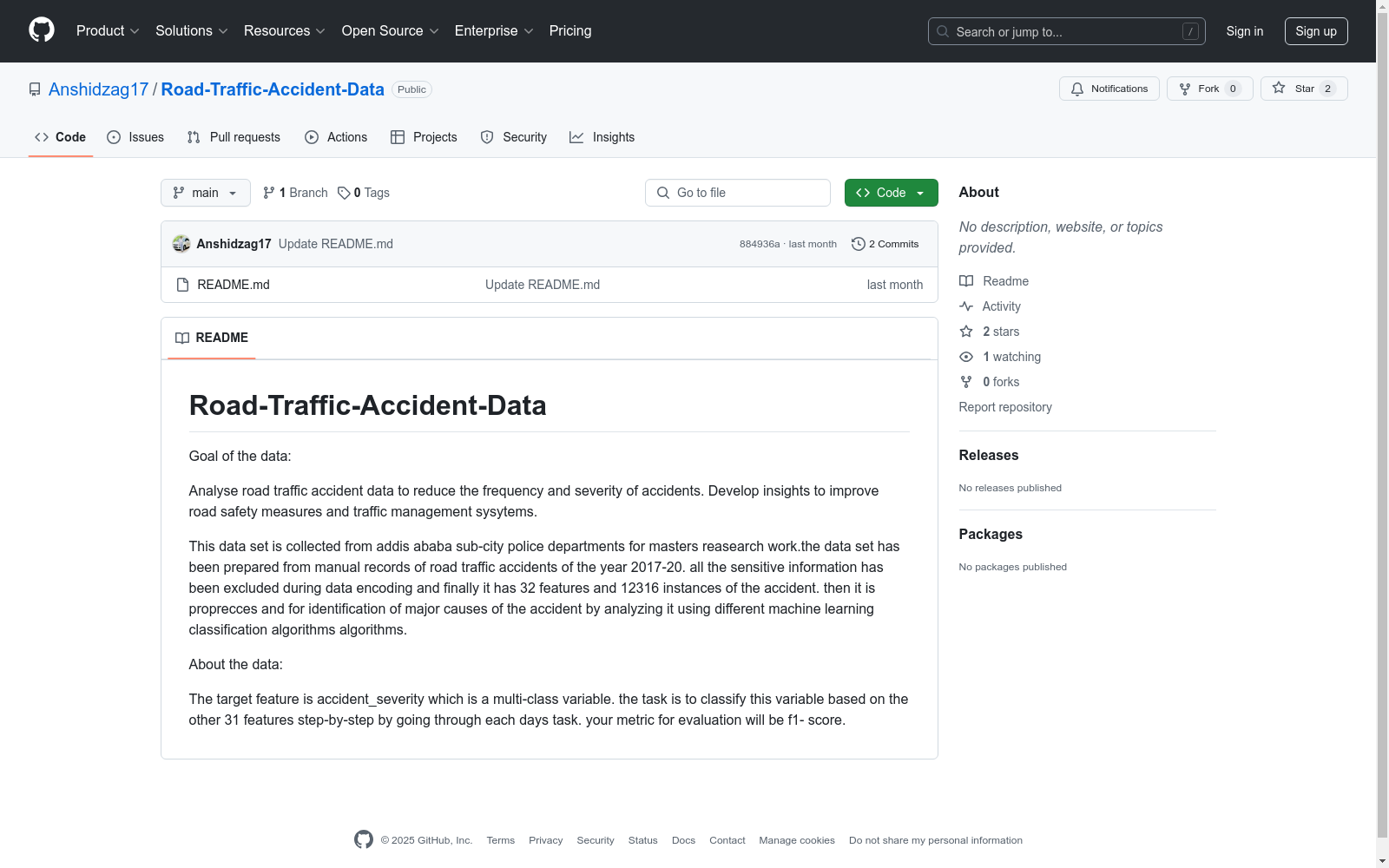Expand the green Code download dropdown
The image size is (1389, 868).
[x=891, y=193]
